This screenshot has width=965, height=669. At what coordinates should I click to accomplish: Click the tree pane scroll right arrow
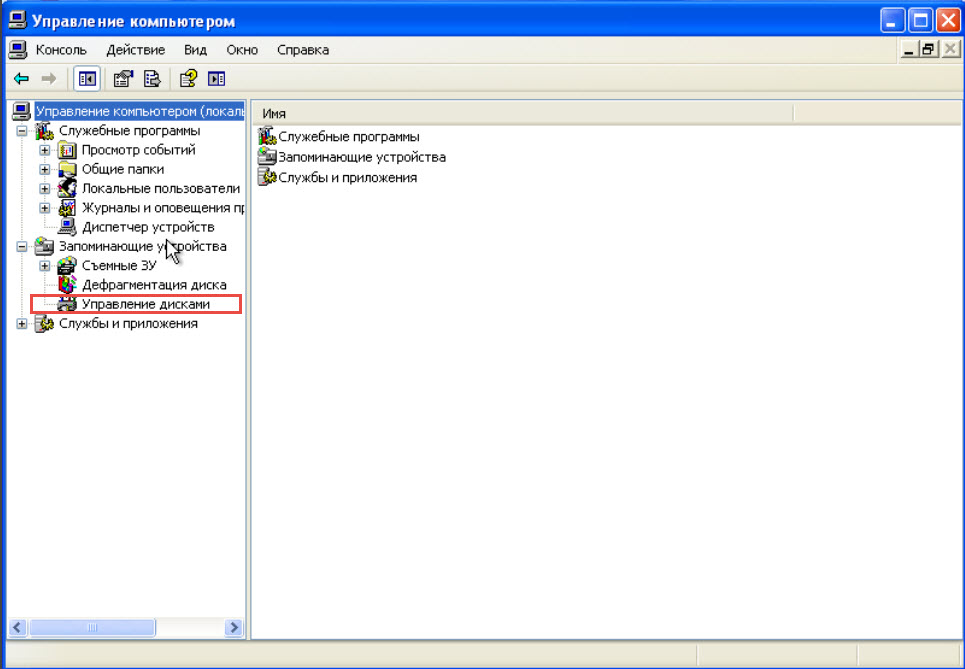point(234,628)
